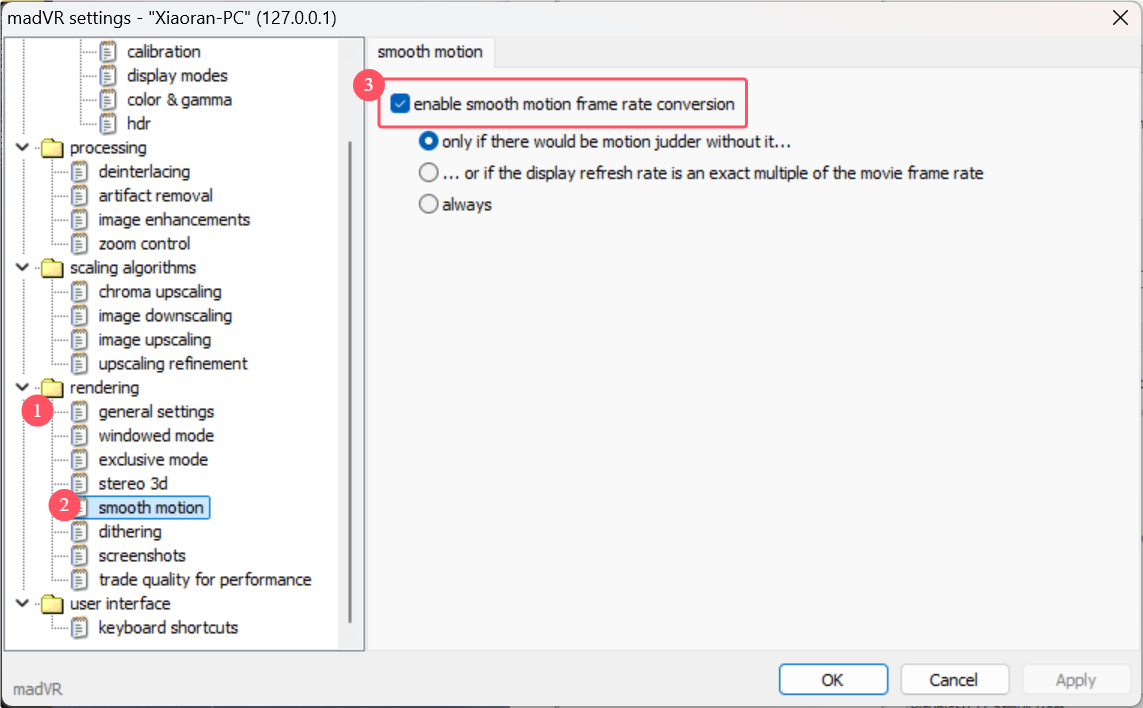
Task: Click the windowed mode page icon
Action: tap(80, 436)
